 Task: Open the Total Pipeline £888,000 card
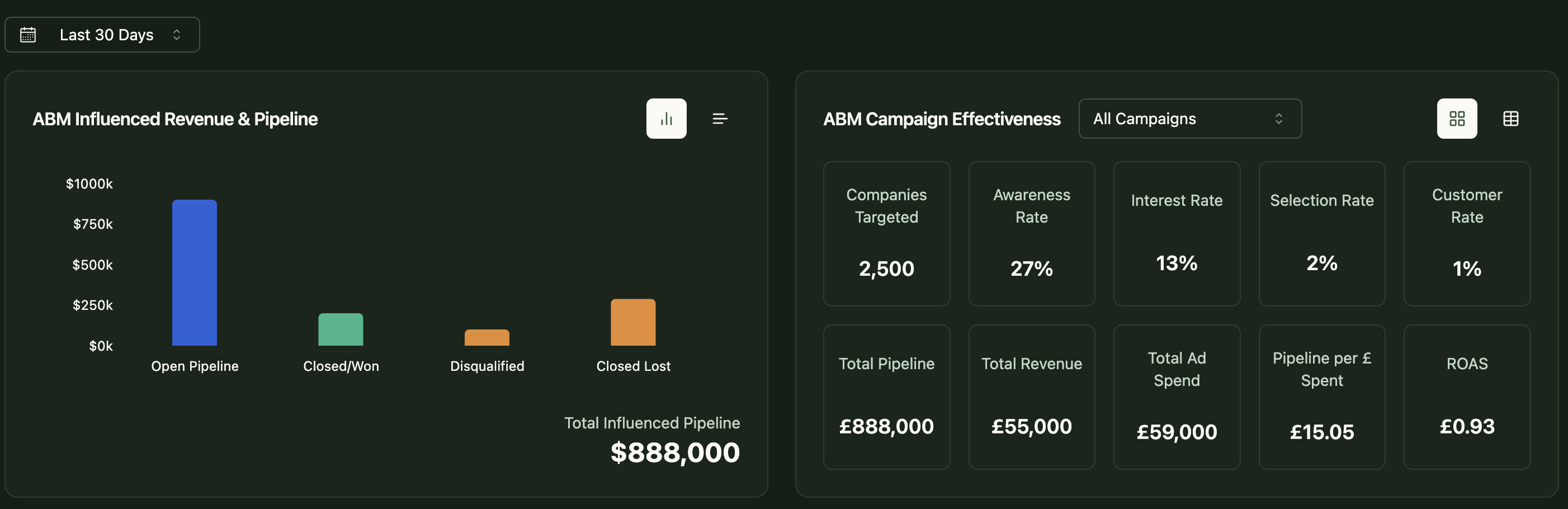(886, 397)
